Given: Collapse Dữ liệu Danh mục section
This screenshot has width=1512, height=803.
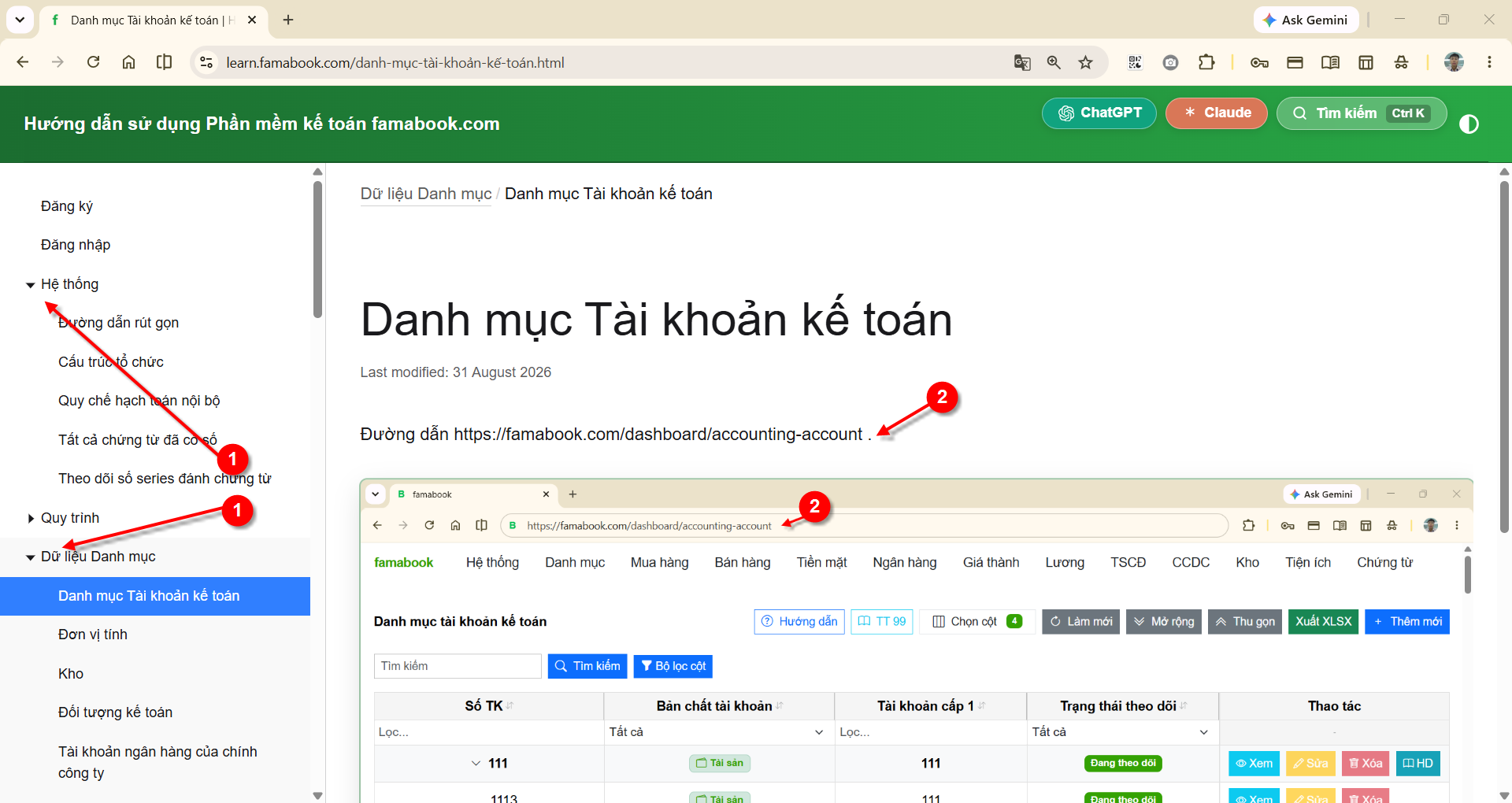Looking at the screenshot, I should (x=30, y=557).
